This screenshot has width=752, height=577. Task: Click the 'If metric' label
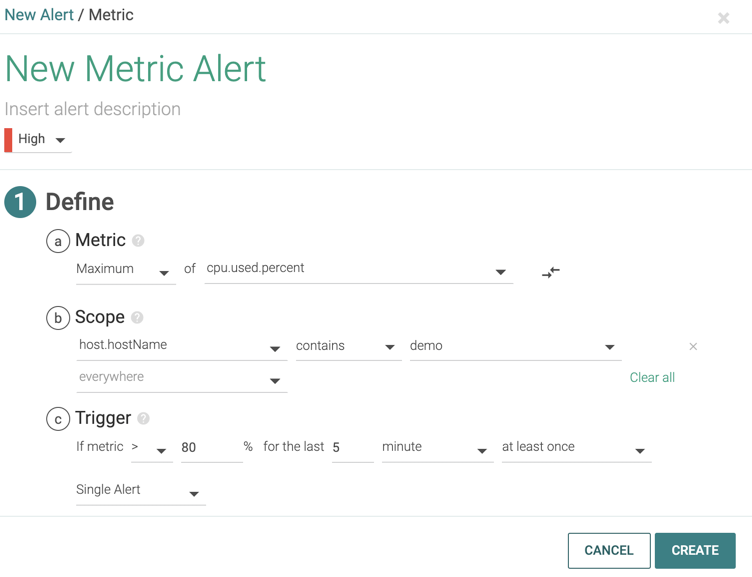tap(100, 447)
